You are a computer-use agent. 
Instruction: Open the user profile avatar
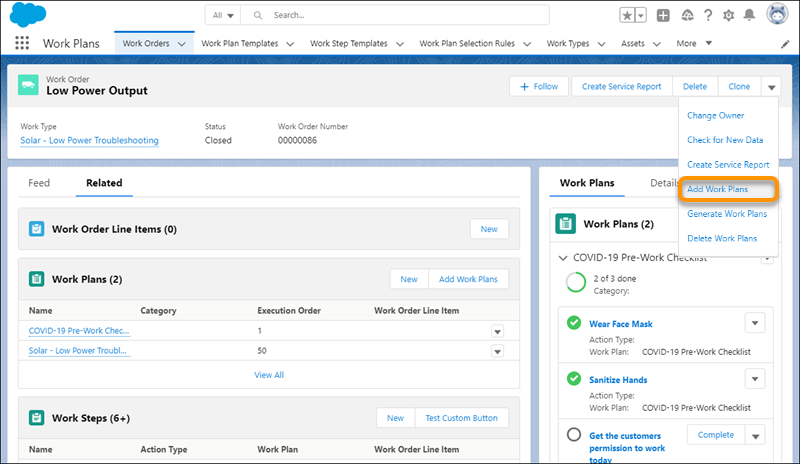click(x=777, y=14)
